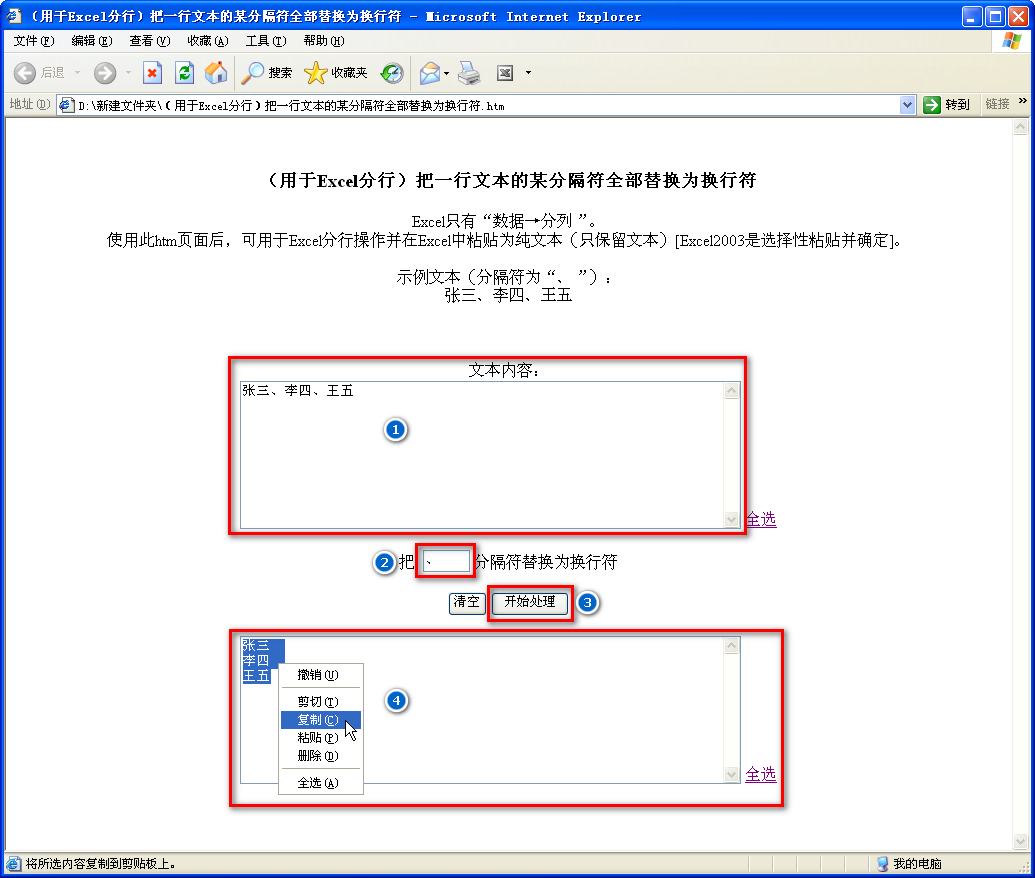Choose 删除(D) in the context menu
Image resolution: width=1035 pixels, height=878 pixels.
tap(321, 756)
